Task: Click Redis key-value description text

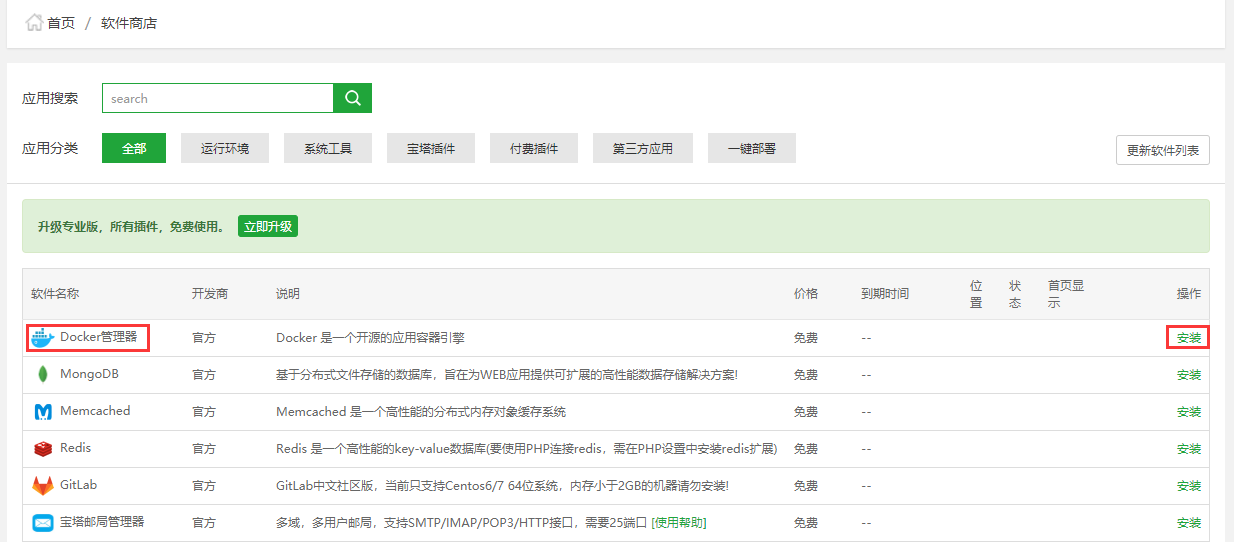Action: click(x=526, y=449)
